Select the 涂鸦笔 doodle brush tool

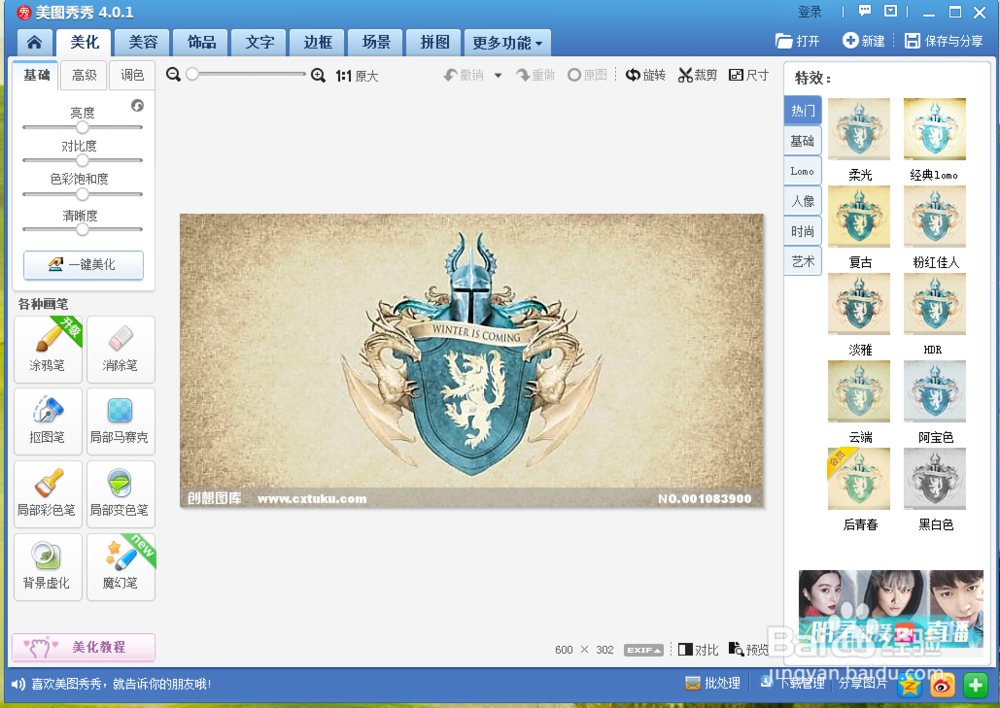tap(48, 350)
